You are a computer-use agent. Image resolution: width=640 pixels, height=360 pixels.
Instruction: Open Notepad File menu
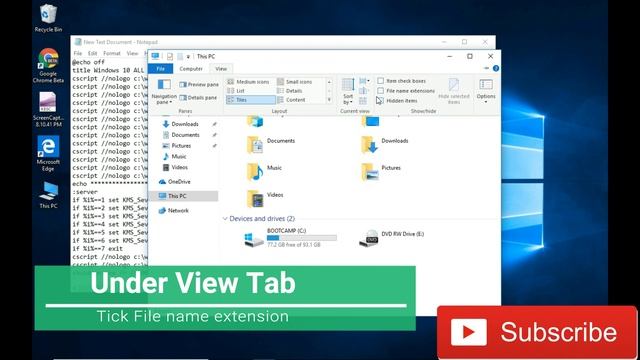[78, 53]
